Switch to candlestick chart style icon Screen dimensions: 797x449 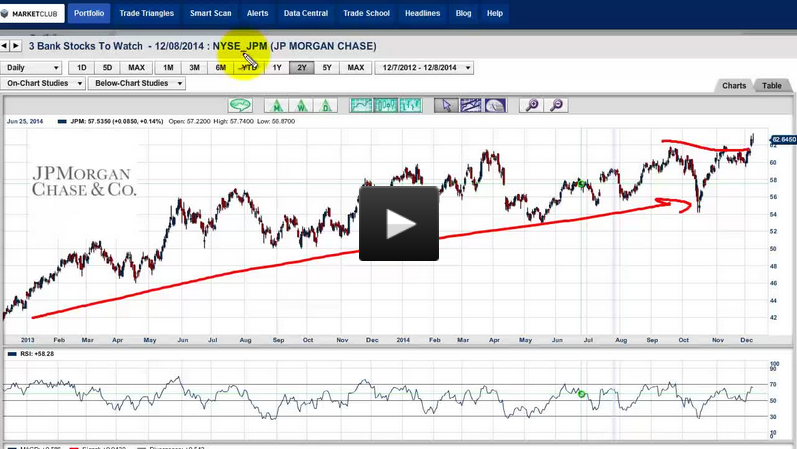coord(386,105)
